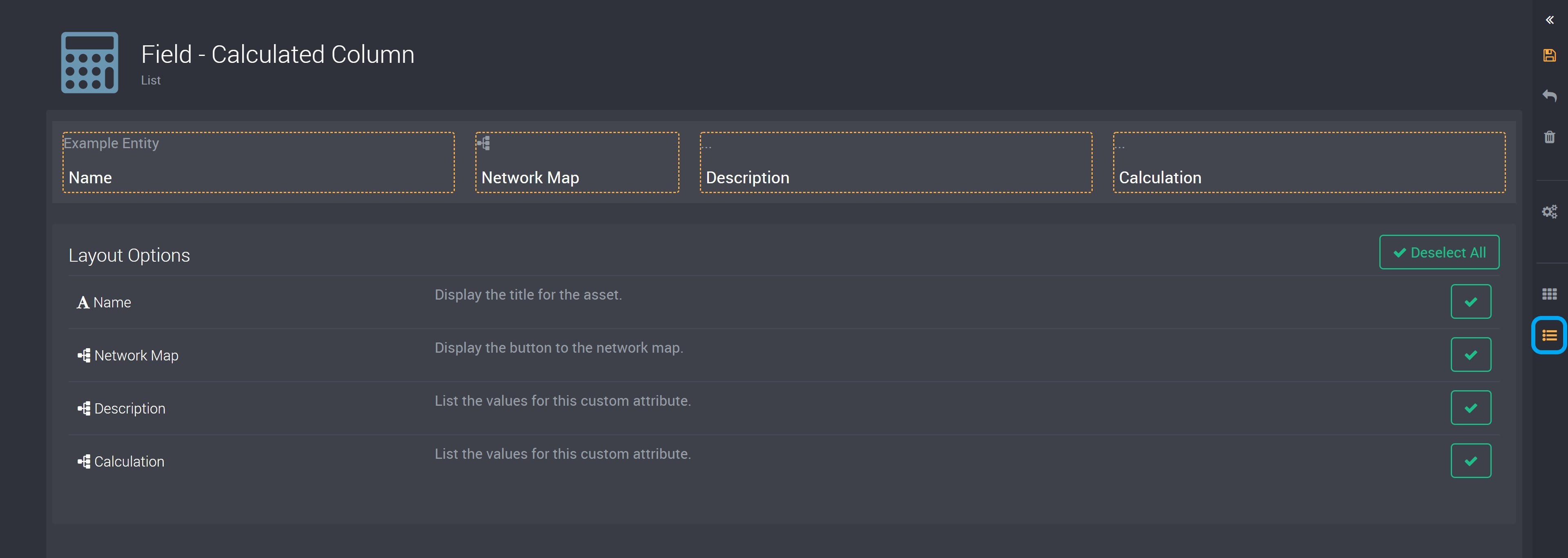This screenshot has height=558, width=1568.
Task: Collapse the right sidebar with double-chevron icon
Action: coord(1549,20)
